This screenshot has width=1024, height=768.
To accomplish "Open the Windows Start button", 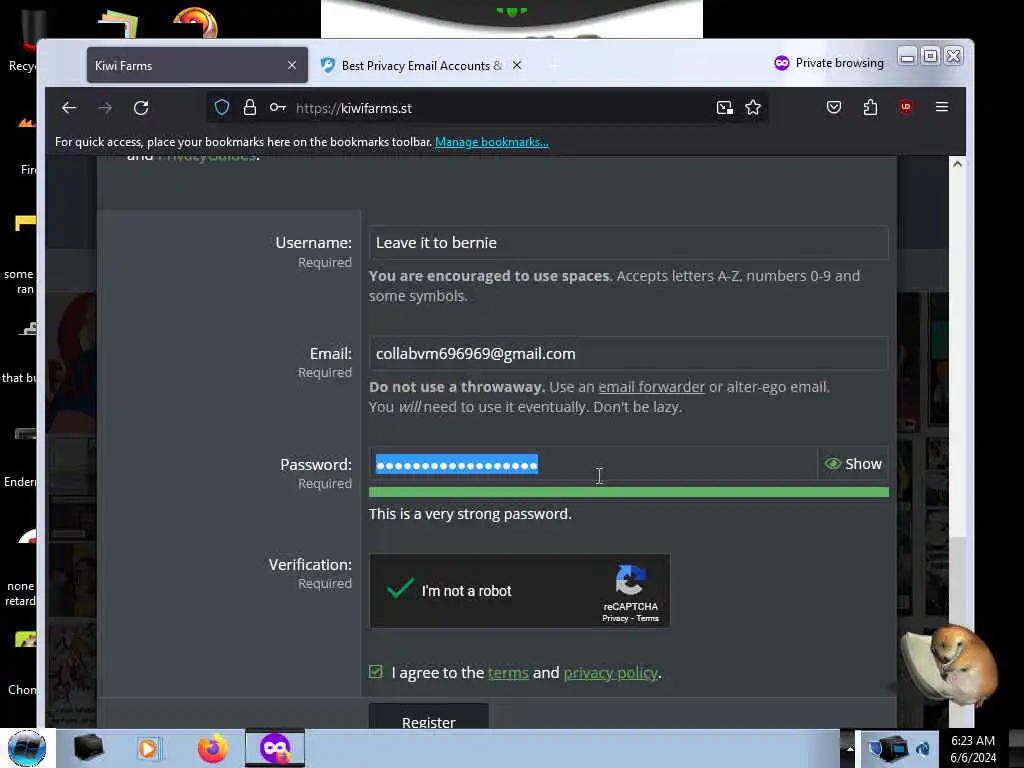I will [x=27, y=748].
